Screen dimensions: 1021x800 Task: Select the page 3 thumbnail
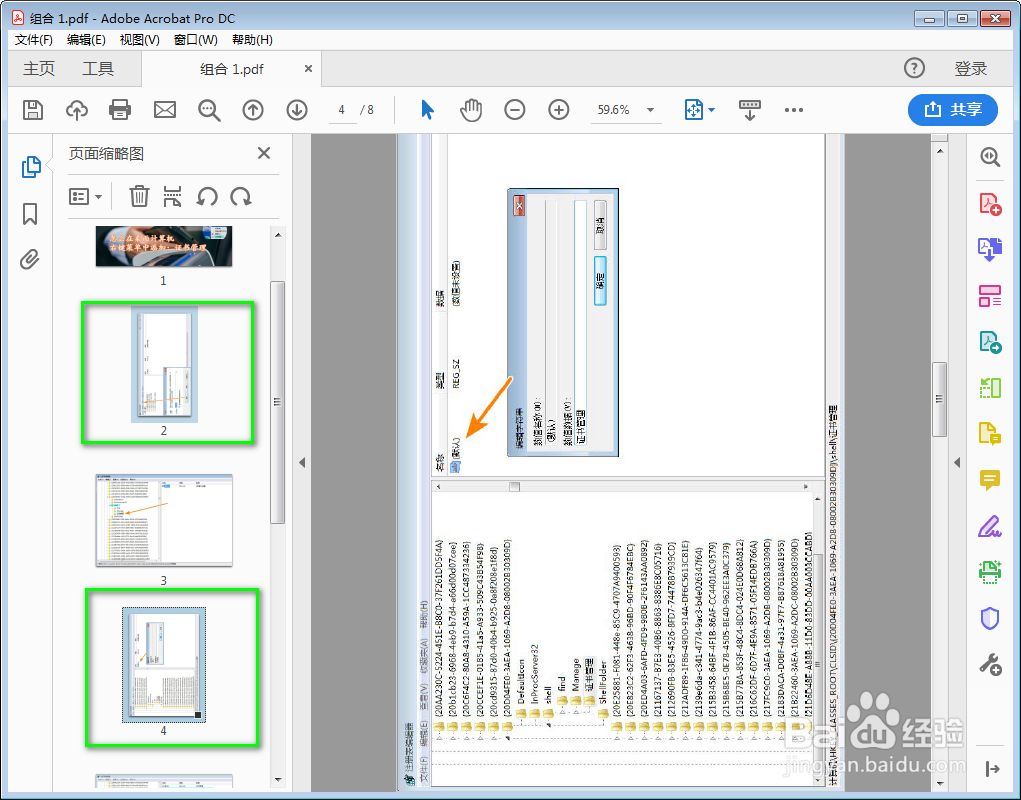click(164, 520)
